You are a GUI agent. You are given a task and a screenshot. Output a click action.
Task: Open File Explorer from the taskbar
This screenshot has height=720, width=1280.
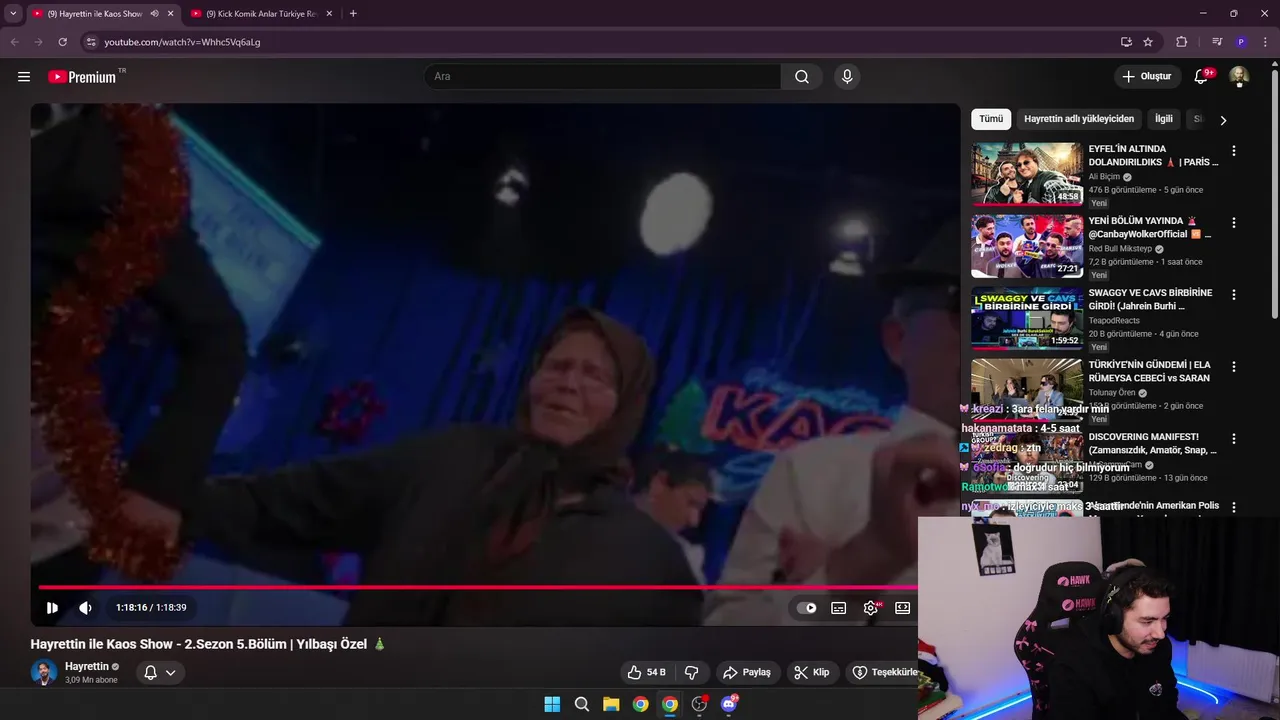[611, 704]
